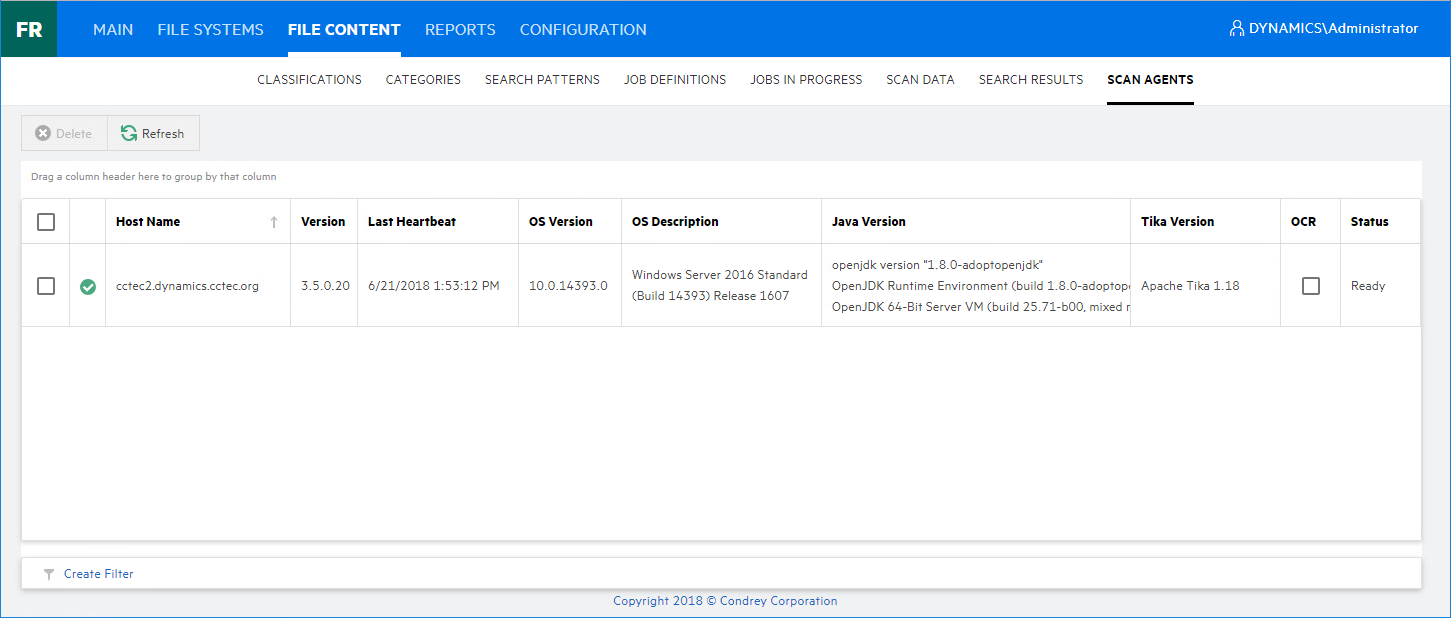Open the REPORTS menu

tap(460, 29)
